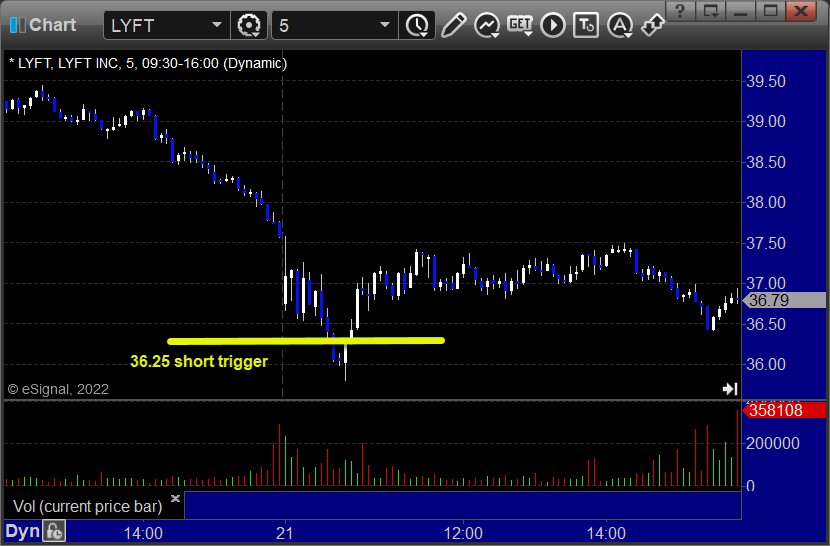Click the pop-out window button
Viewport: 830px width, 546px height.
pyautogui.click(x=710, y=11)
